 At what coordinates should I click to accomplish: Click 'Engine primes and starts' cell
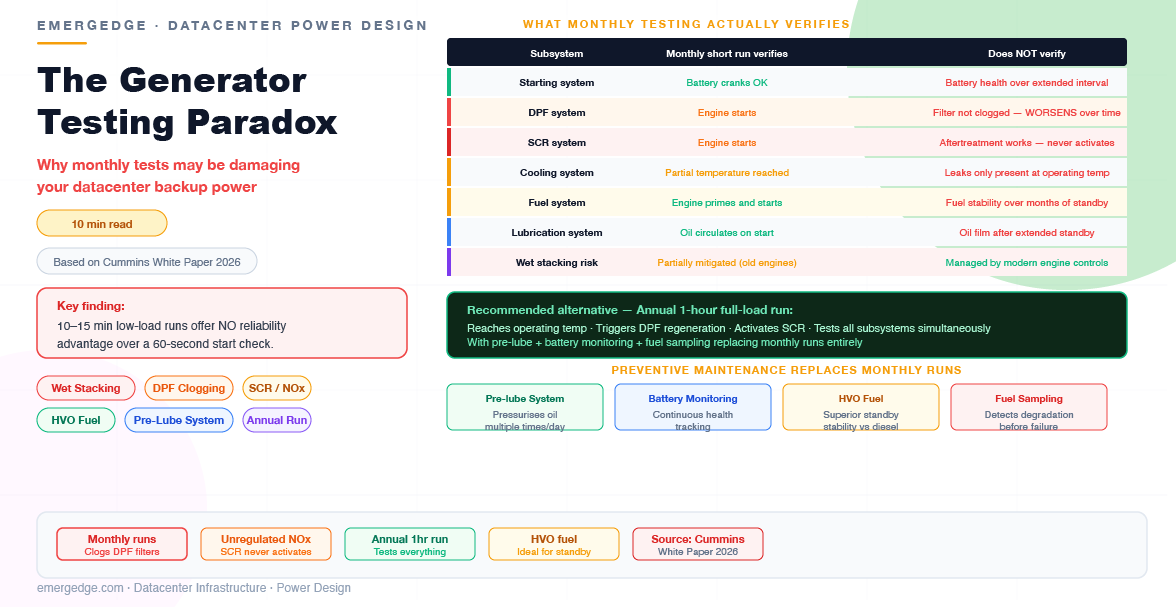727,203
